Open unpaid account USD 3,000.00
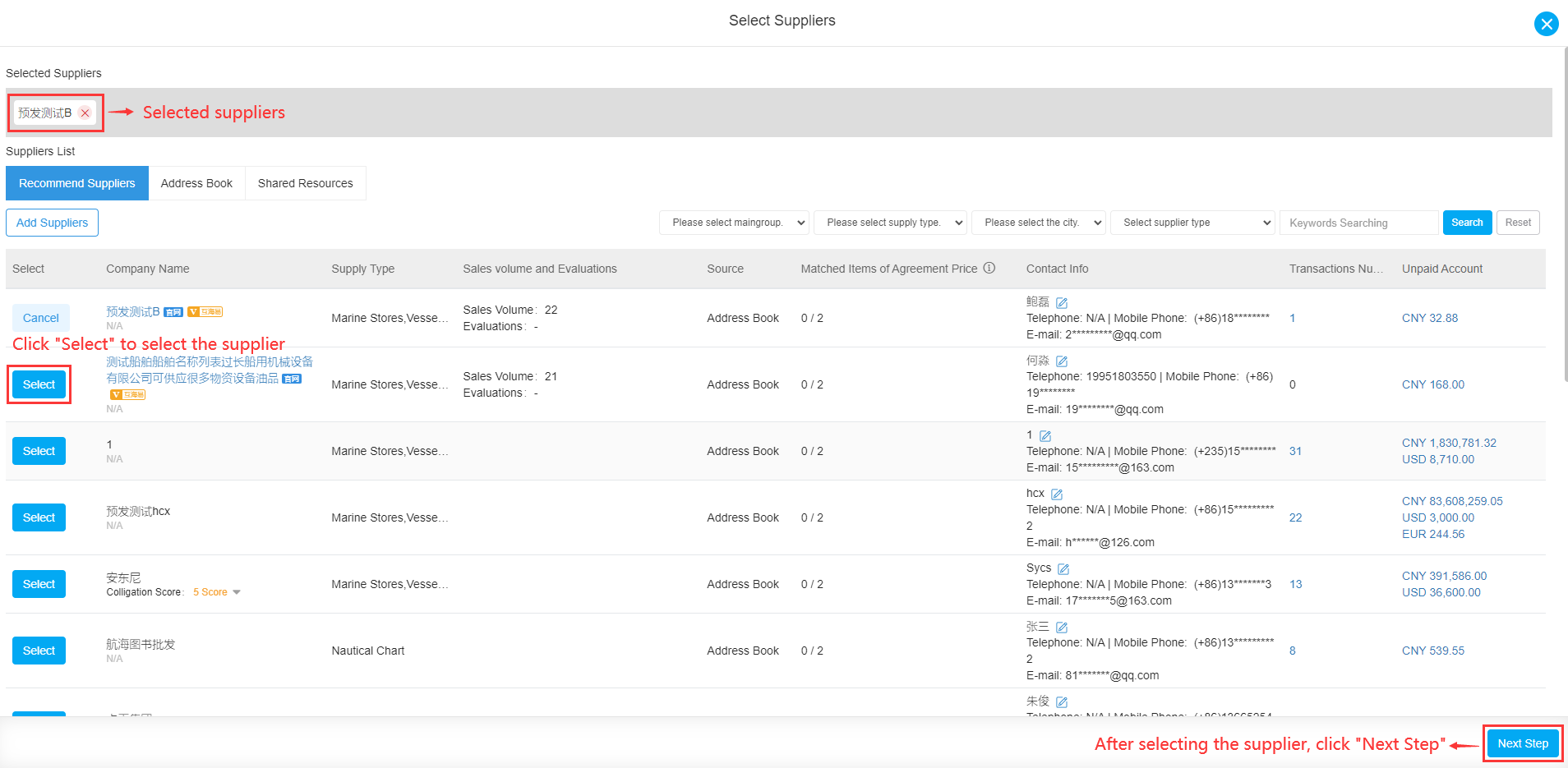Image resolution: width=1568 pixels, height=768 pixels. coord(1437,517)
